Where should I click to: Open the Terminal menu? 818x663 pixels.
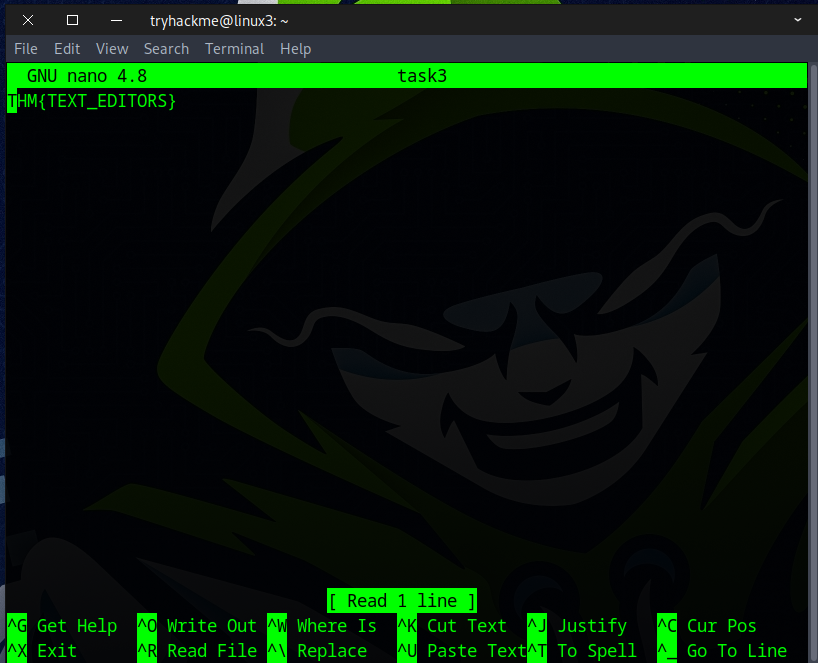pyautogui.click(x=234, y=49)
